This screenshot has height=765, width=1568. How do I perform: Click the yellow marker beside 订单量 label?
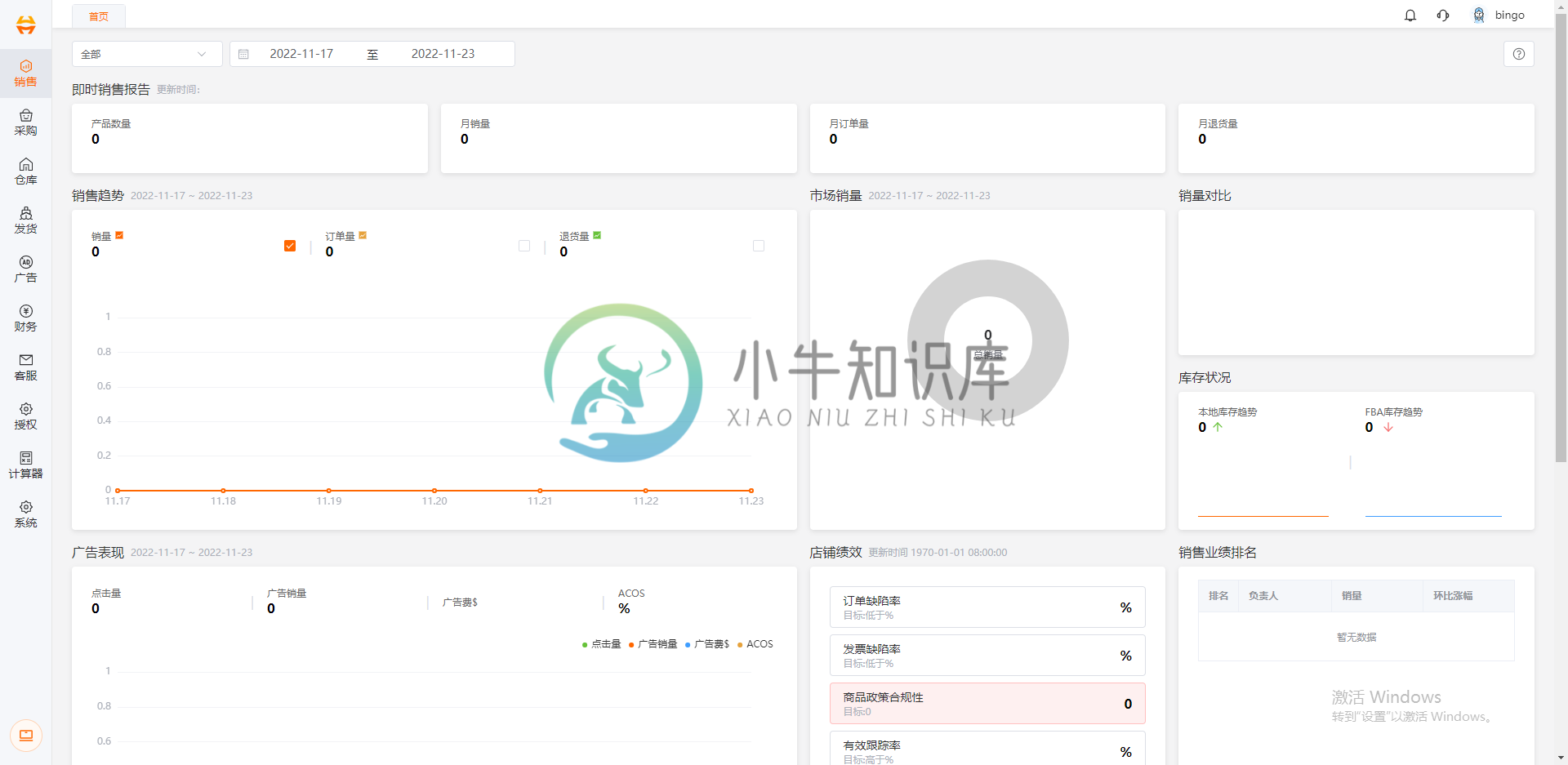point(363,235)
